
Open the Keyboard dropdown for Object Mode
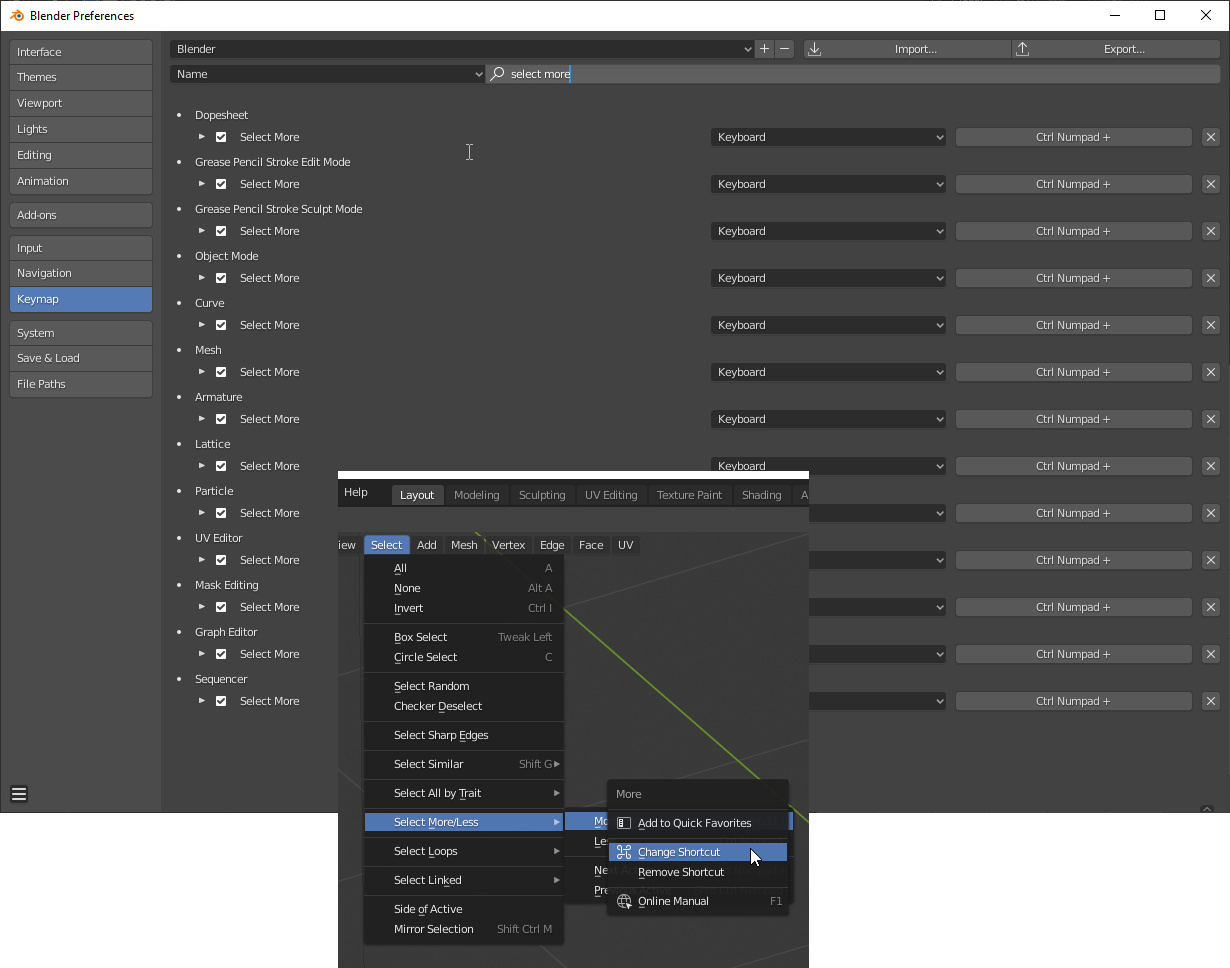tap(828, 277)
